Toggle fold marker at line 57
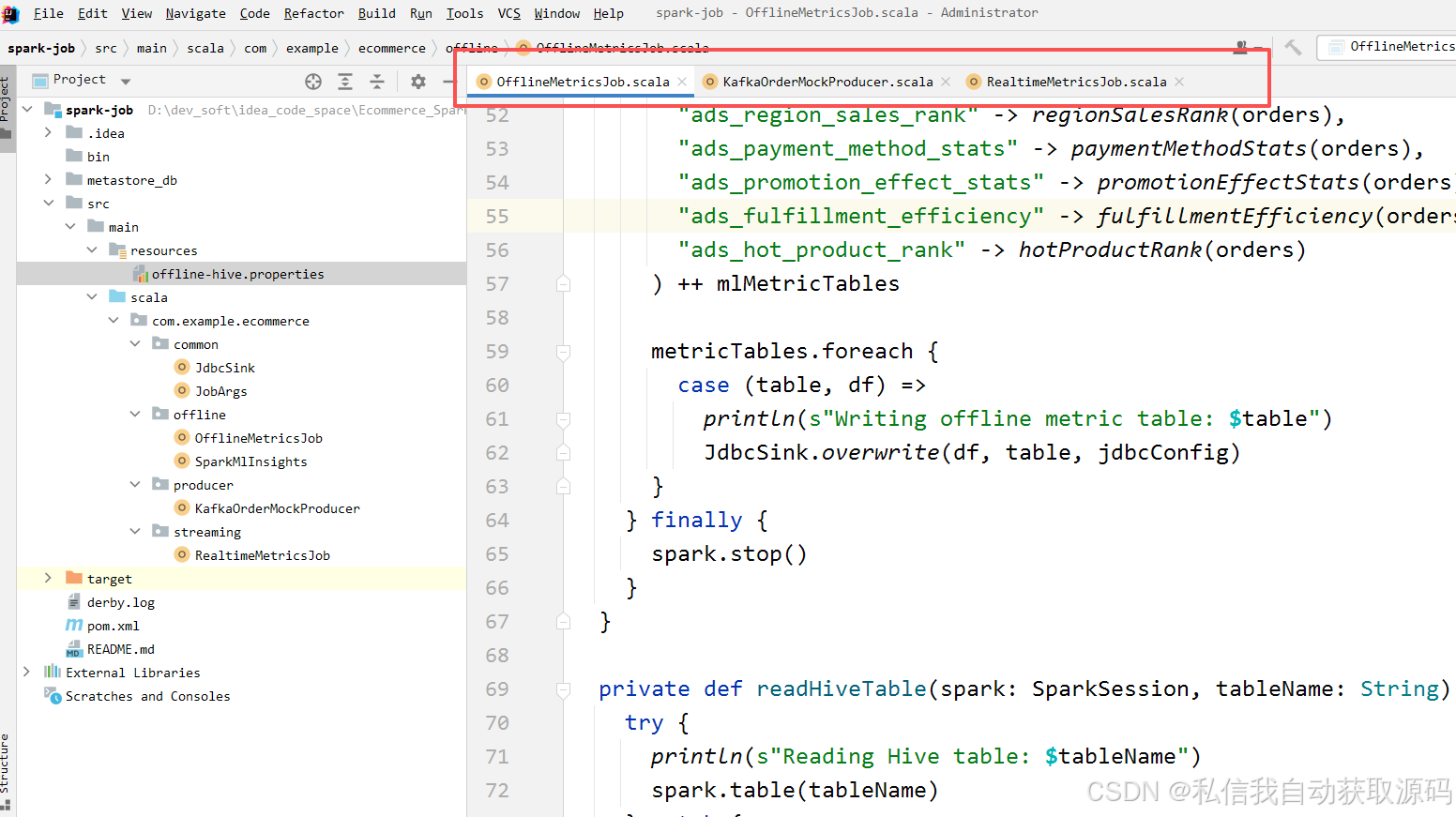 563,283
